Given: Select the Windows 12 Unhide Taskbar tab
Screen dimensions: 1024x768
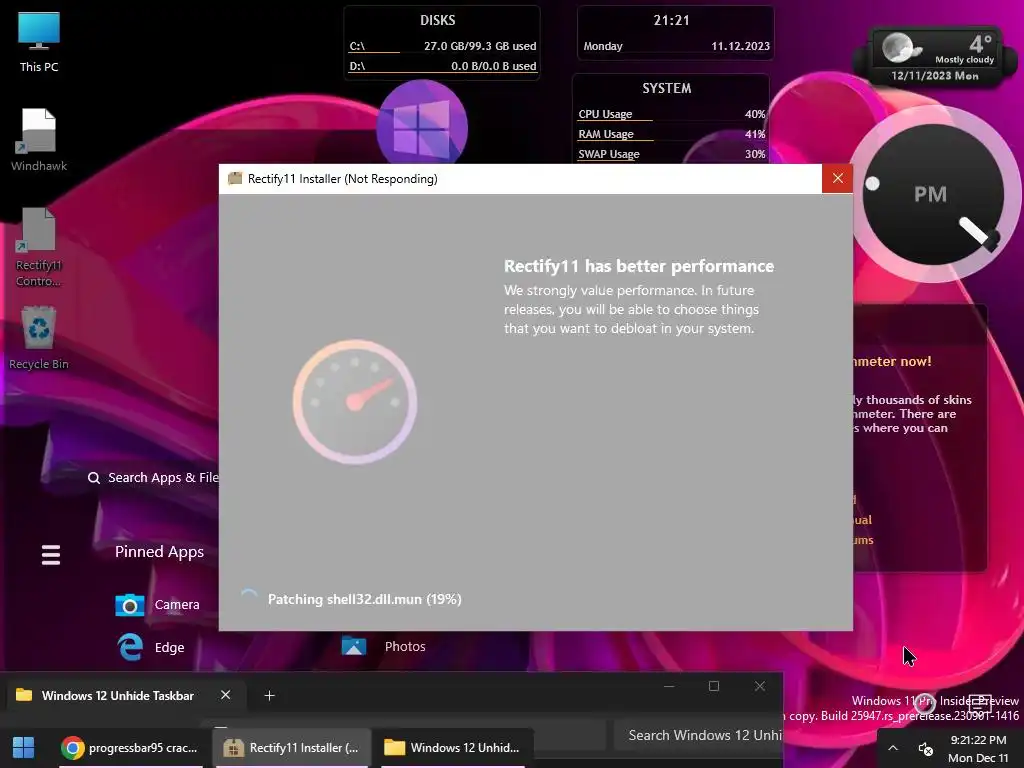Looking at the screenshot, I should 118,696.
